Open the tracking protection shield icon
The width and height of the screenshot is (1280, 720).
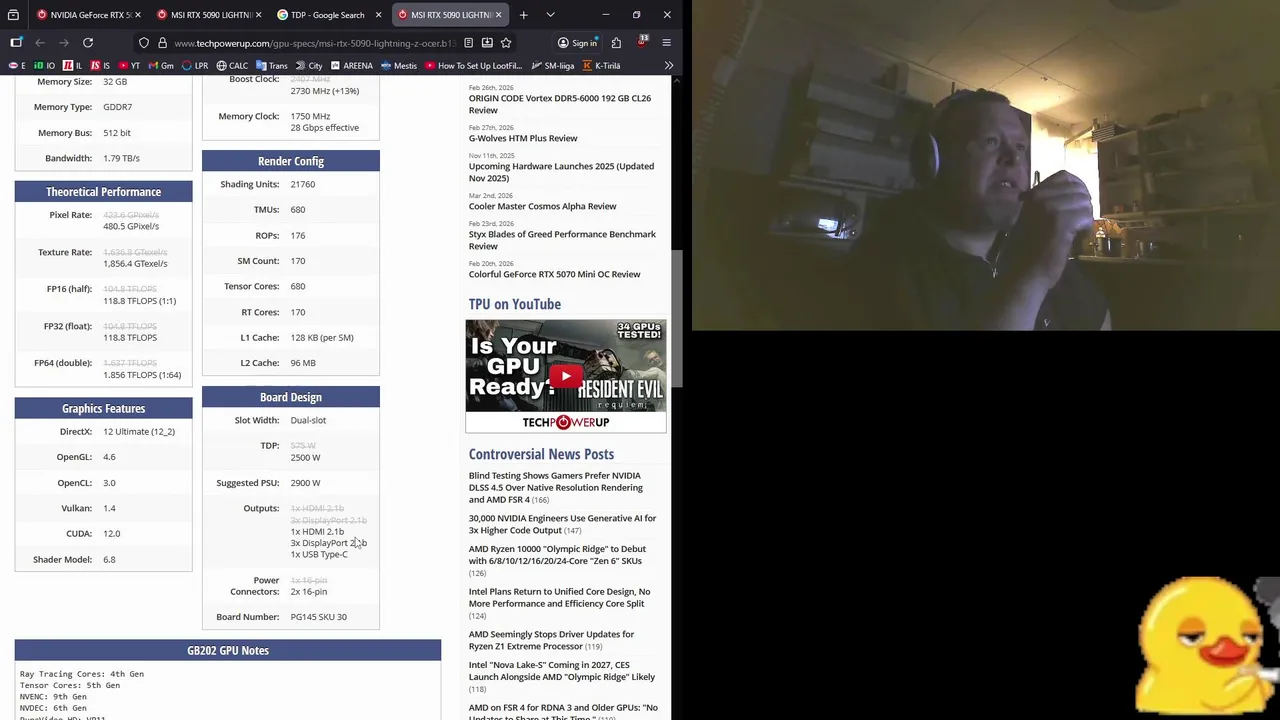point(144,43)
